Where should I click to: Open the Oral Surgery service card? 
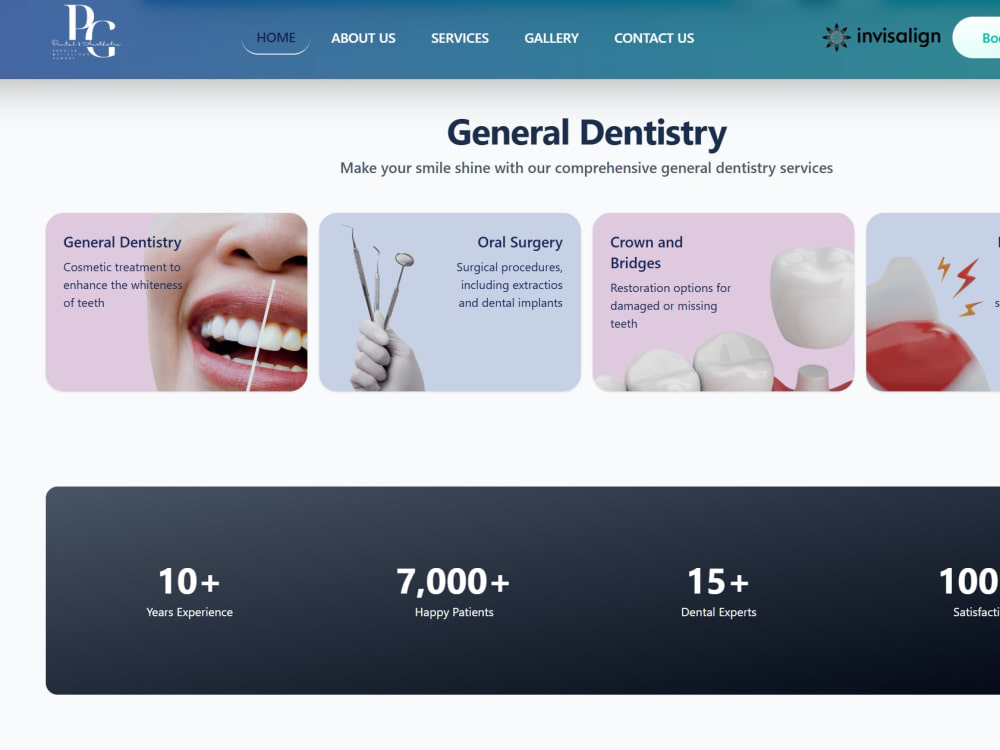(450, 302)
